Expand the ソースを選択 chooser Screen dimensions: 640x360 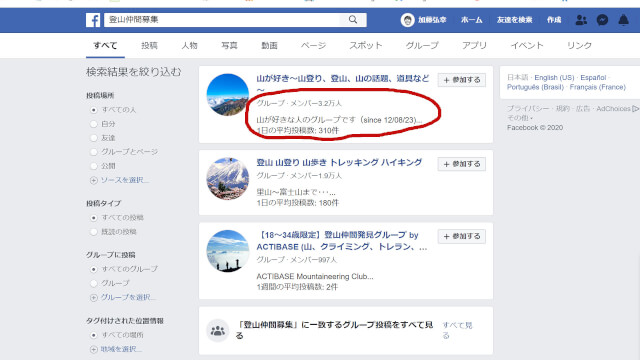coord(125,180)
